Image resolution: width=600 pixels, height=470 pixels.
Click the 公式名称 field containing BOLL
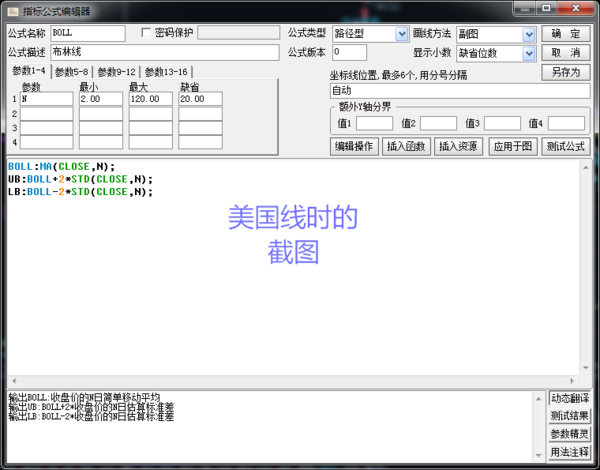[x=87, y=33]
